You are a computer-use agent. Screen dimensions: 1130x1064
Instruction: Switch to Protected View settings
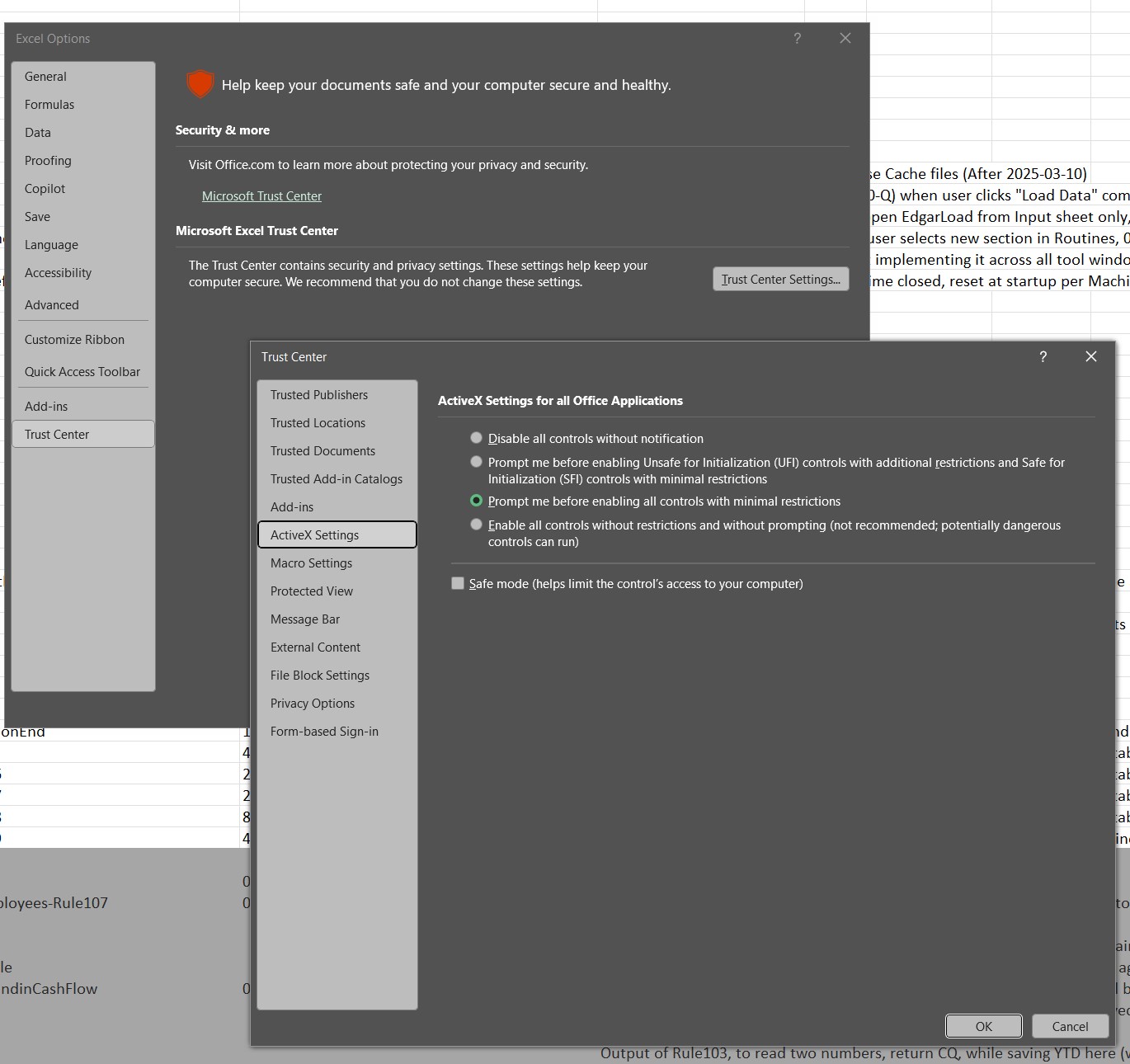coord(311,591)
